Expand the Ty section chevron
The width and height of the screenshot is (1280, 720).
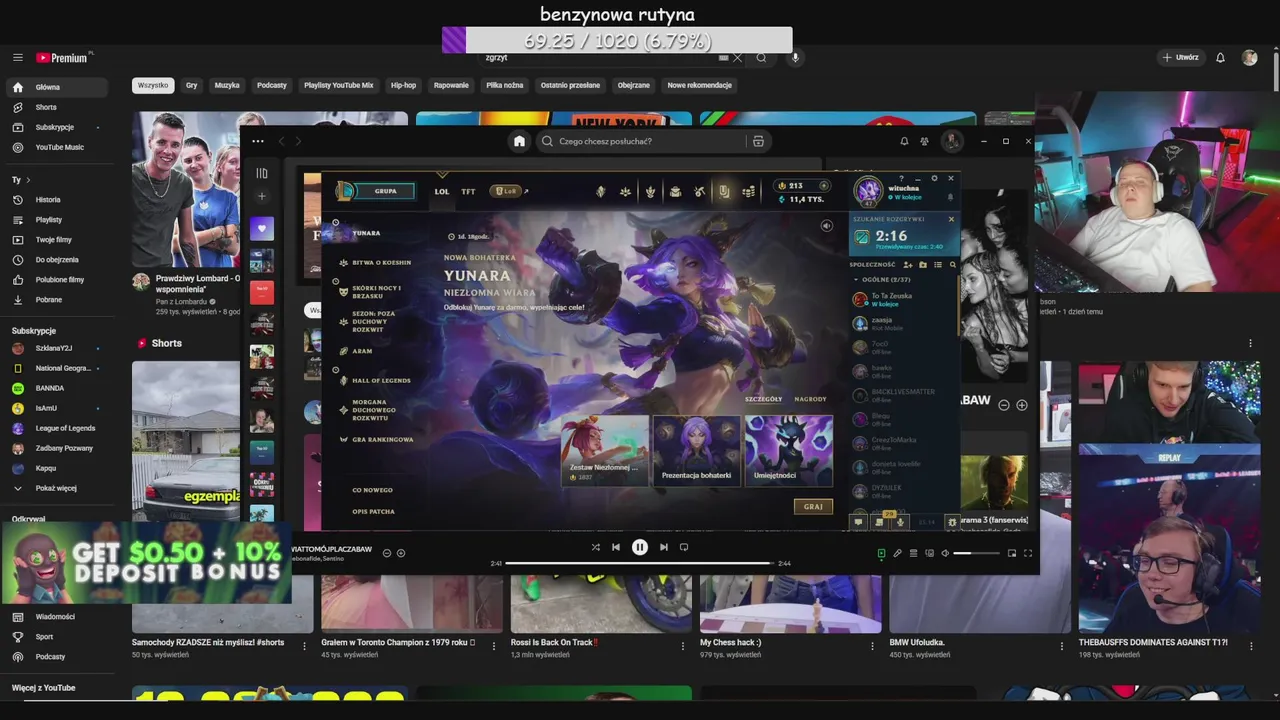28,180
